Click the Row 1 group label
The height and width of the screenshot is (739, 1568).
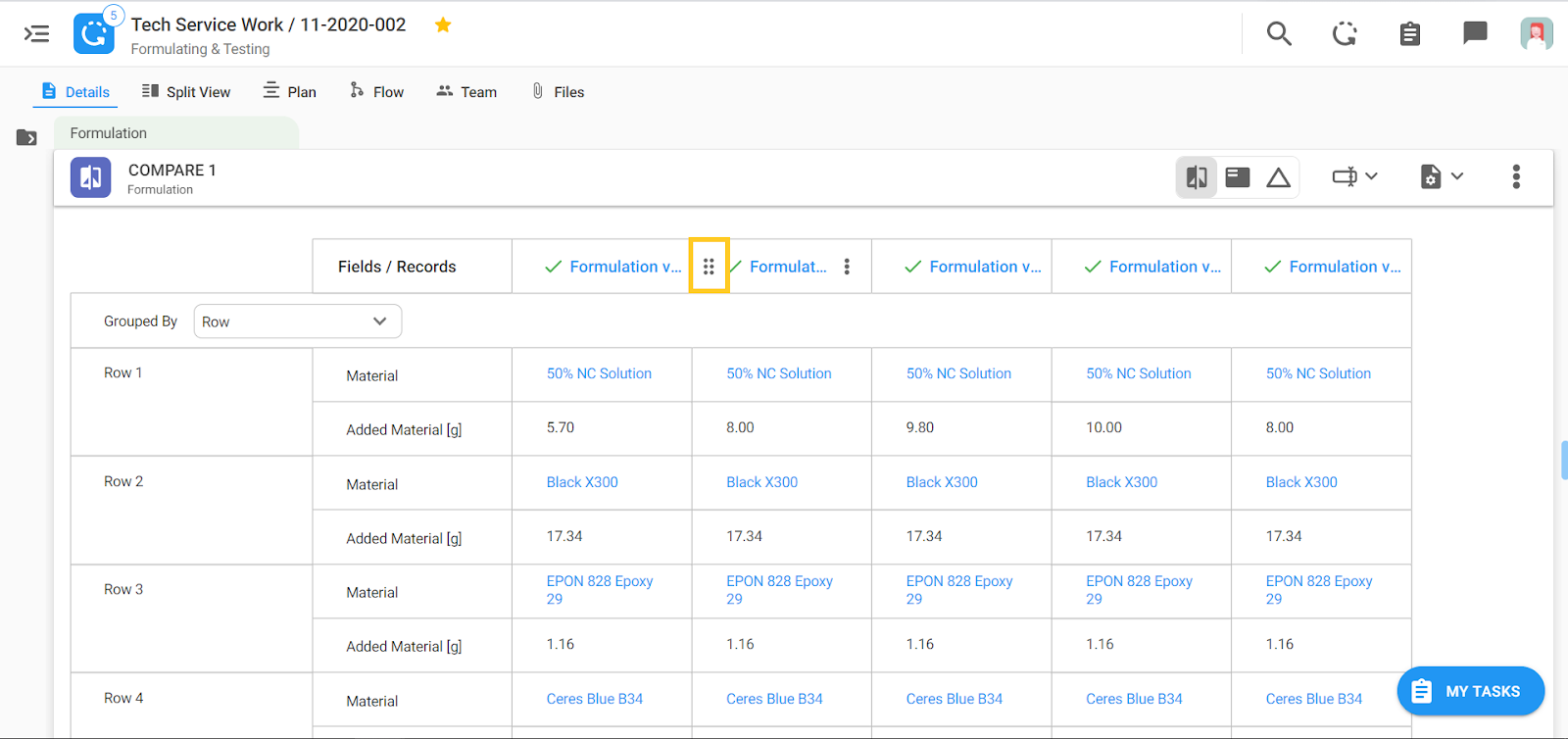123,372
